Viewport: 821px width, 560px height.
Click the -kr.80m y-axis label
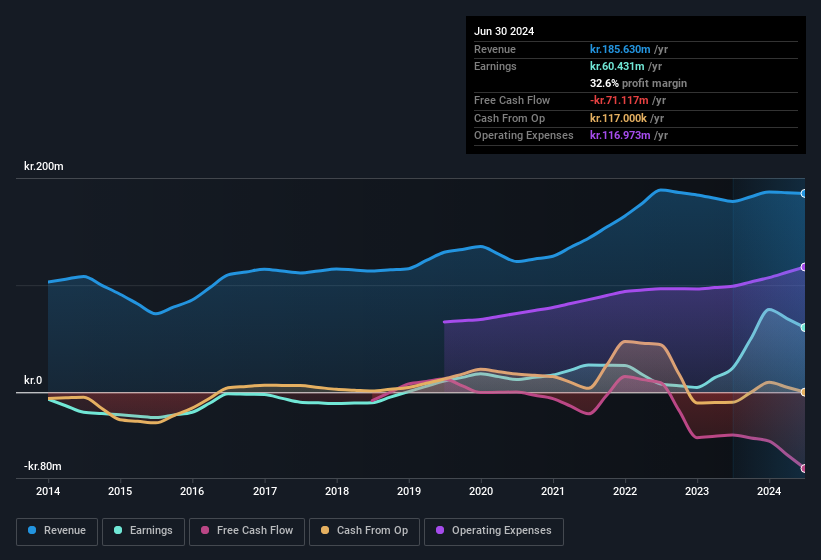point(42,466)
